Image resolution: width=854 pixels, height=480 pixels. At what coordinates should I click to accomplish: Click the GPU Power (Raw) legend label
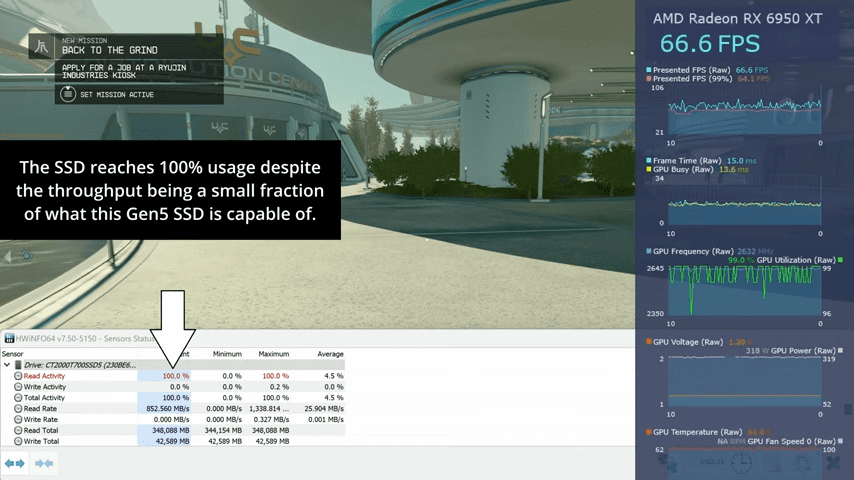pos(803,351)
